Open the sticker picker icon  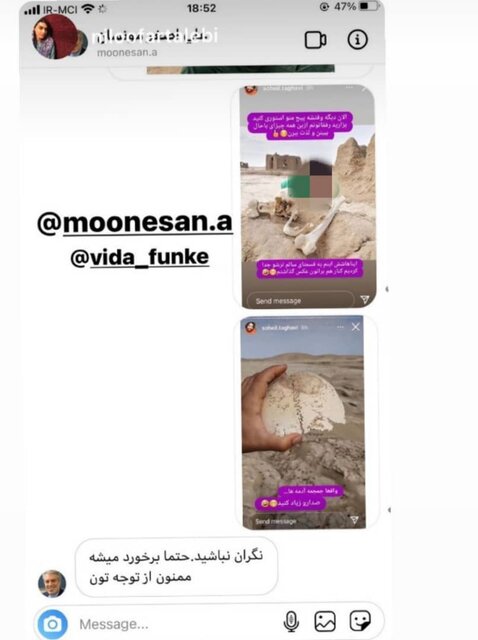click(360, 621)
